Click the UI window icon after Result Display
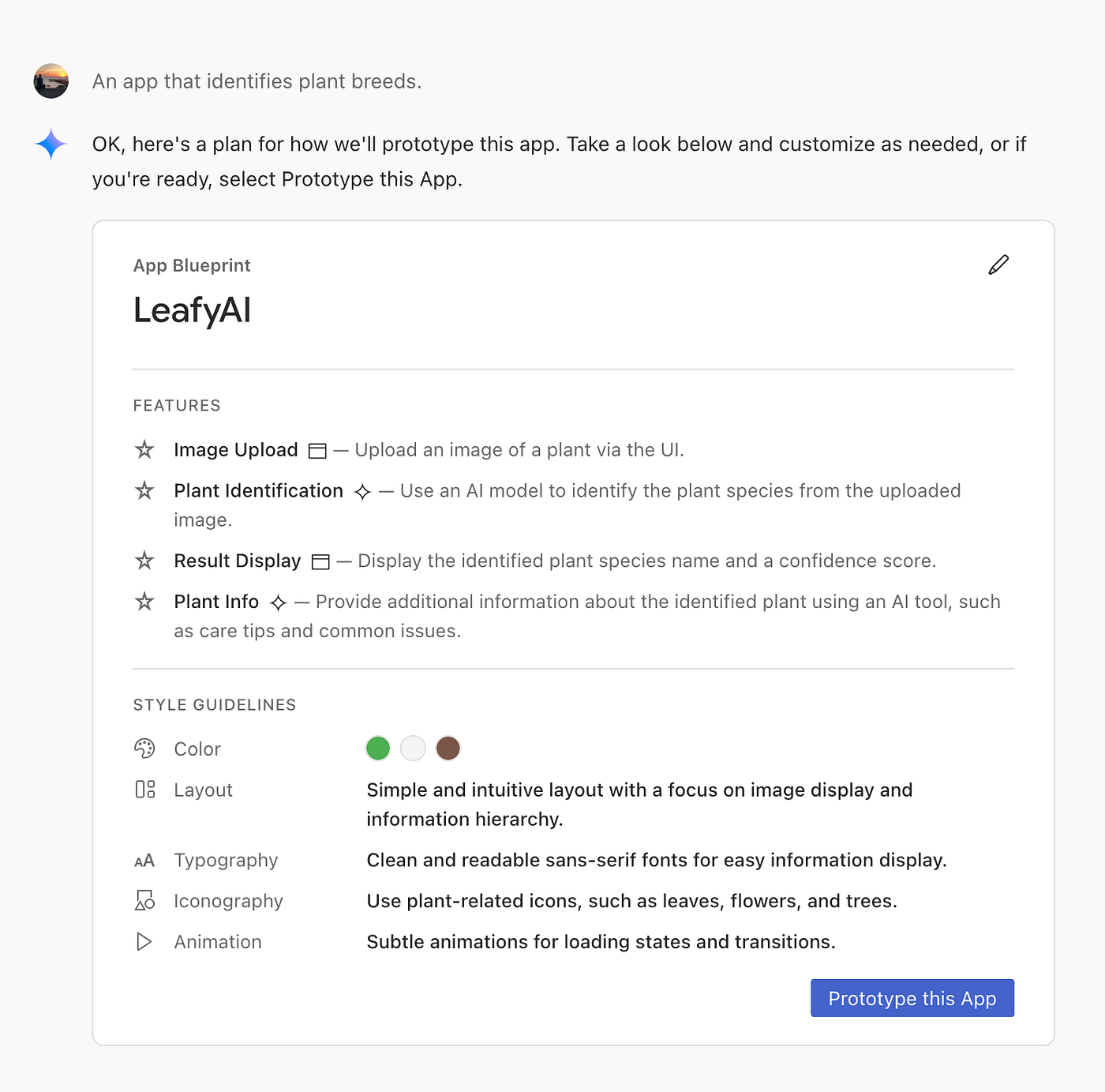1105x1092 pixels. coord(320,562)
